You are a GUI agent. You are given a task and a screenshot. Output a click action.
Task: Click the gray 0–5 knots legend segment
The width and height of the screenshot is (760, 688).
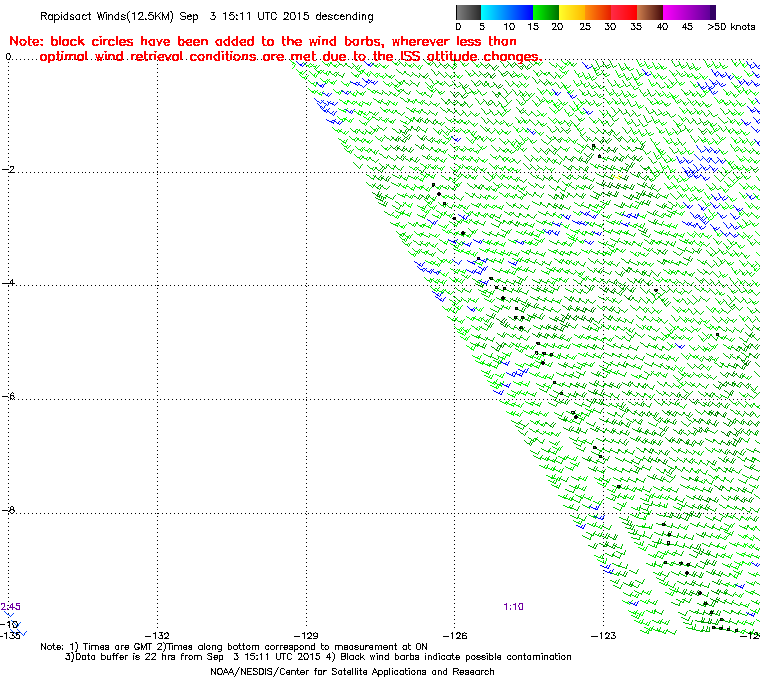tap(469, 12)
